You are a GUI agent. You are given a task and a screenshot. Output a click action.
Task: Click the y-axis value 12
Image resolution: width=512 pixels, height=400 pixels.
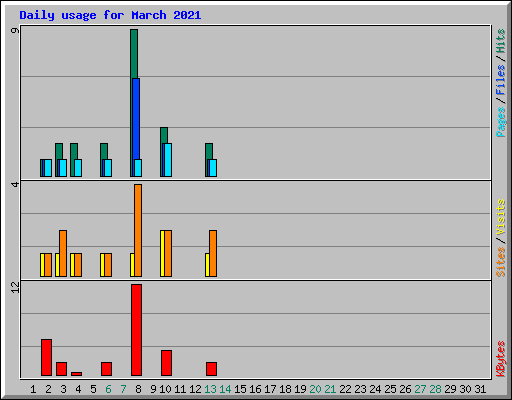[15, 288]
